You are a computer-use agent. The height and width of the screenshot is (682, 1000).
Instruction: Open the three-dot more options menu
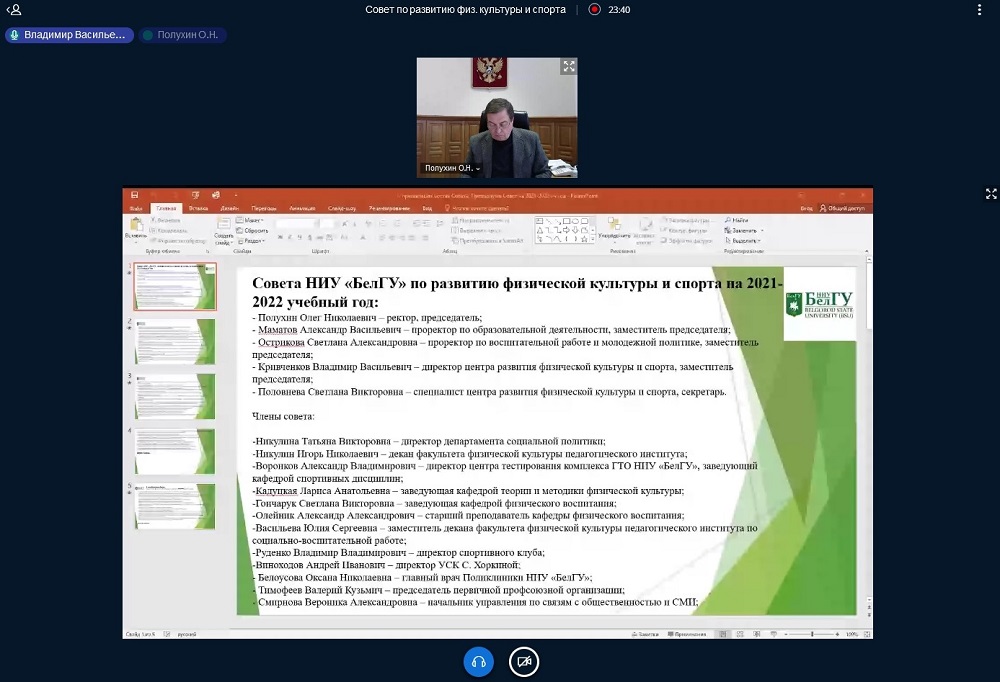980,9
